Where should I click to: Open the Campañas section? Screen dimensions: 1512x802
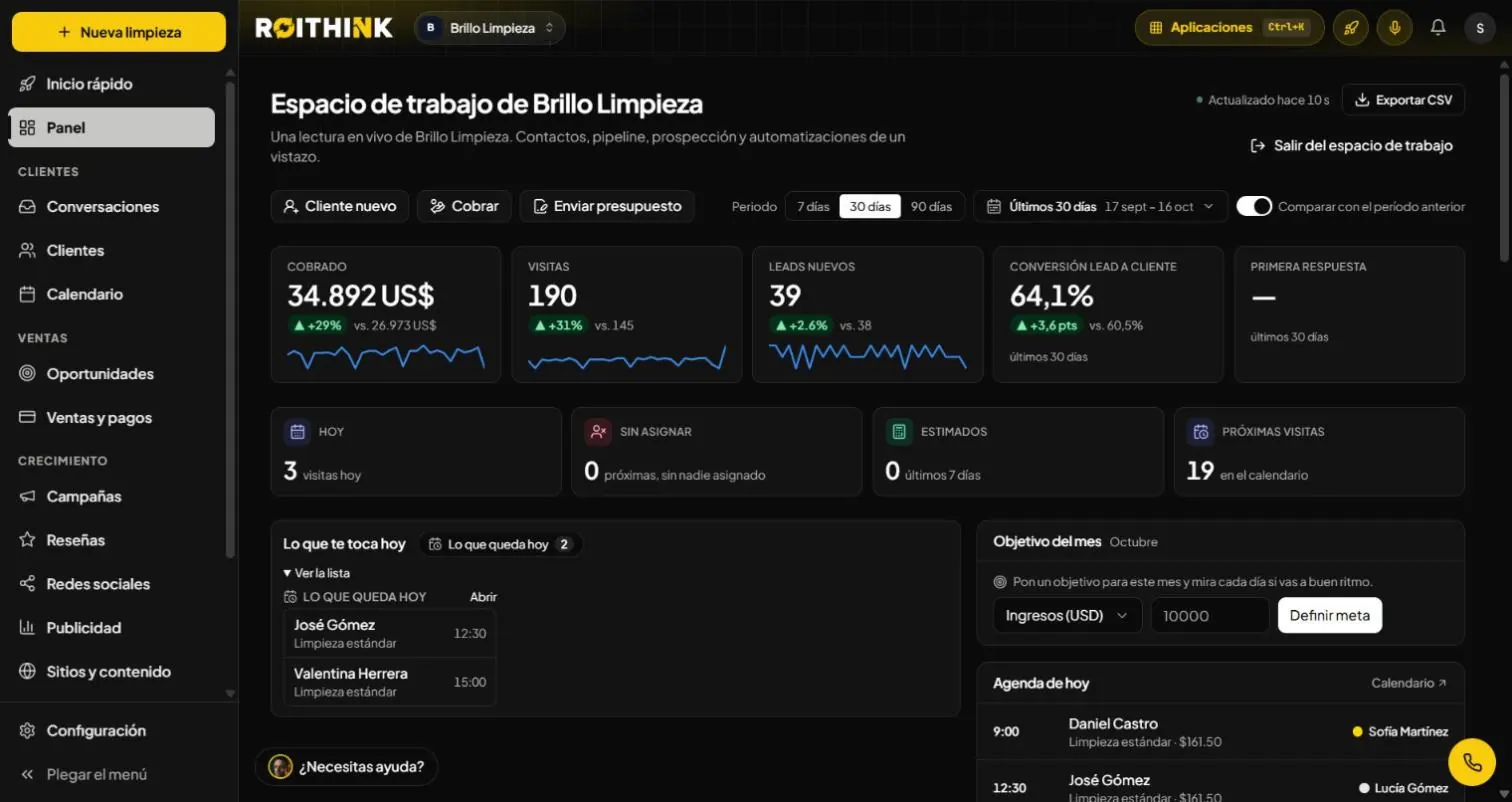[112, 497]
